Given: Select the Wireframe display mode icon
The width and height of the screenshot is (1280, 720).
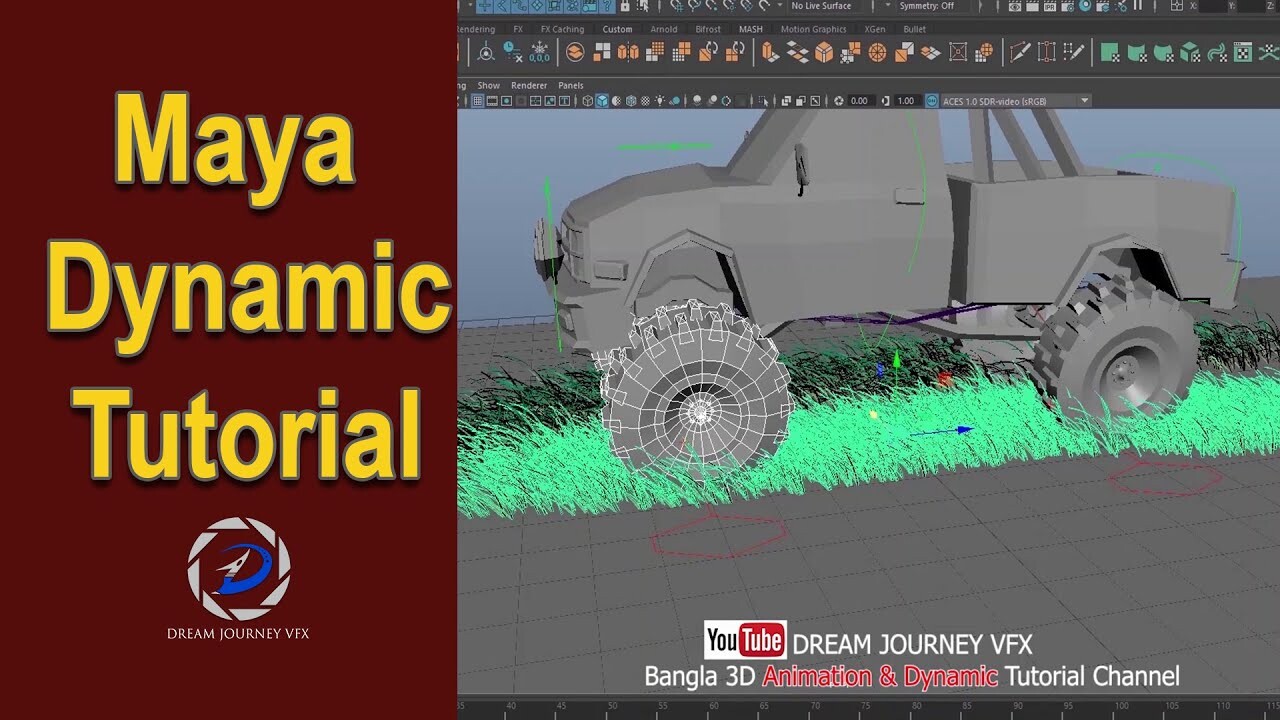Looking at the screenshot, I should (x=588, y=100).
